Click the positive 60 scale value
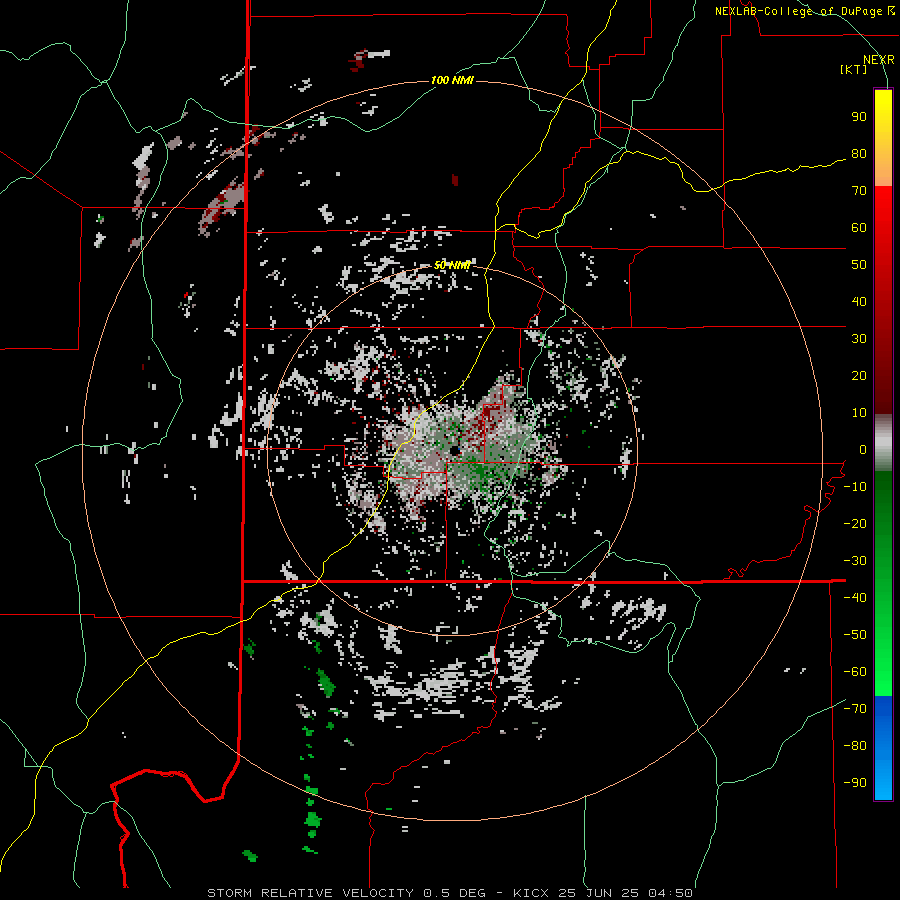The image size is (900, 900). [x=859, y=228]
